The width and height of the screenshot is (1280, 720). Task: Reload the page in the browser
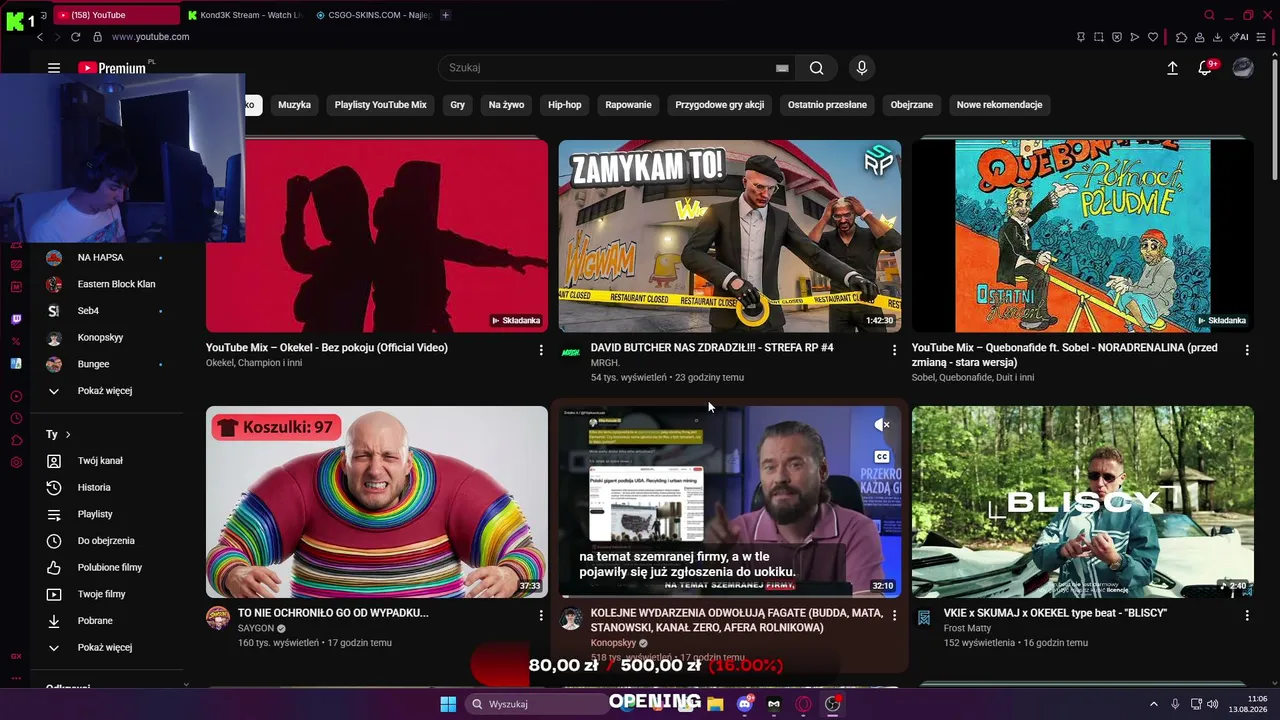coord(75,37)
